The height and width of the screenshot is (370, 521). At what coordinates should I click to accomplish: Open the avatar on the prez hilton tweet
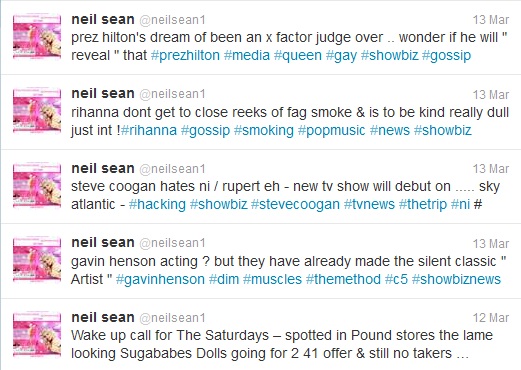coord(37,37)
